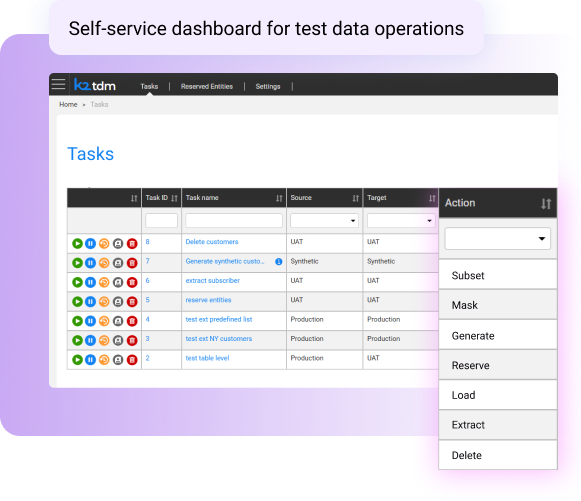Go to the Settings tab
Image resolution: width=581 pixels, height=501 pixels.
(x=268, y=86)
